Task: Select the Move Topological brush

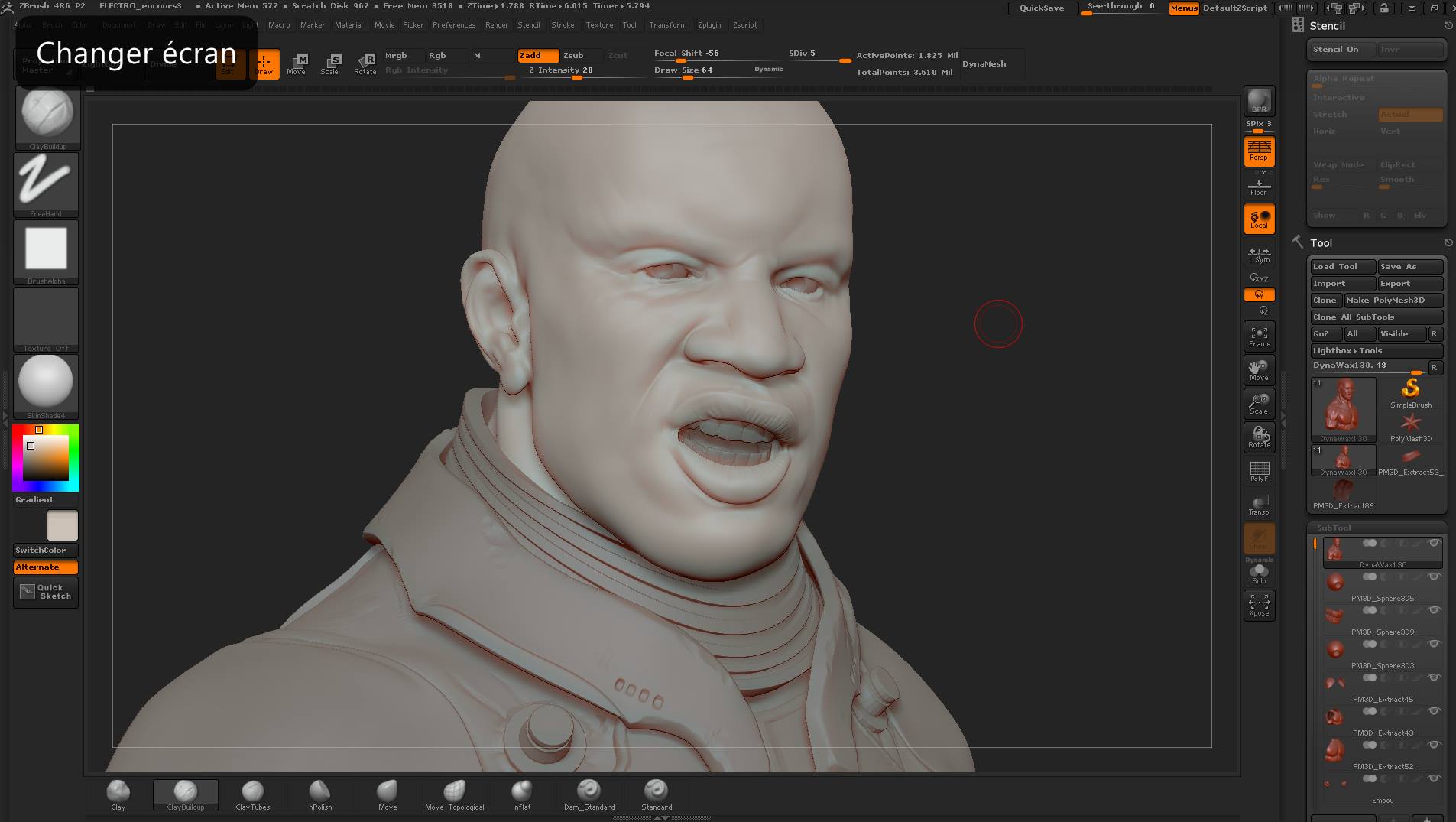Action: pos(455,795)
